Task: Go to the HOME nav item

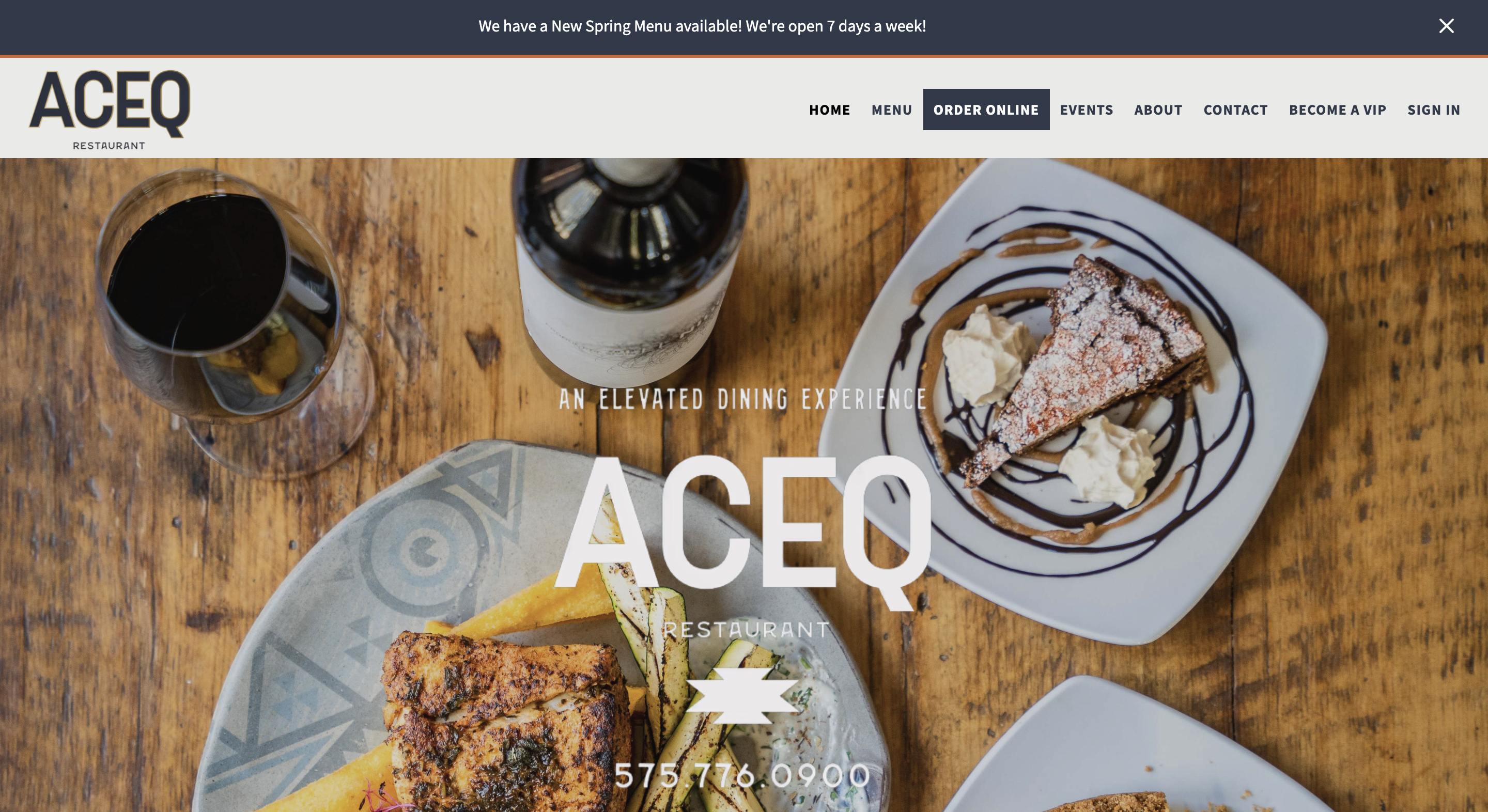Action: pos(829,110)
